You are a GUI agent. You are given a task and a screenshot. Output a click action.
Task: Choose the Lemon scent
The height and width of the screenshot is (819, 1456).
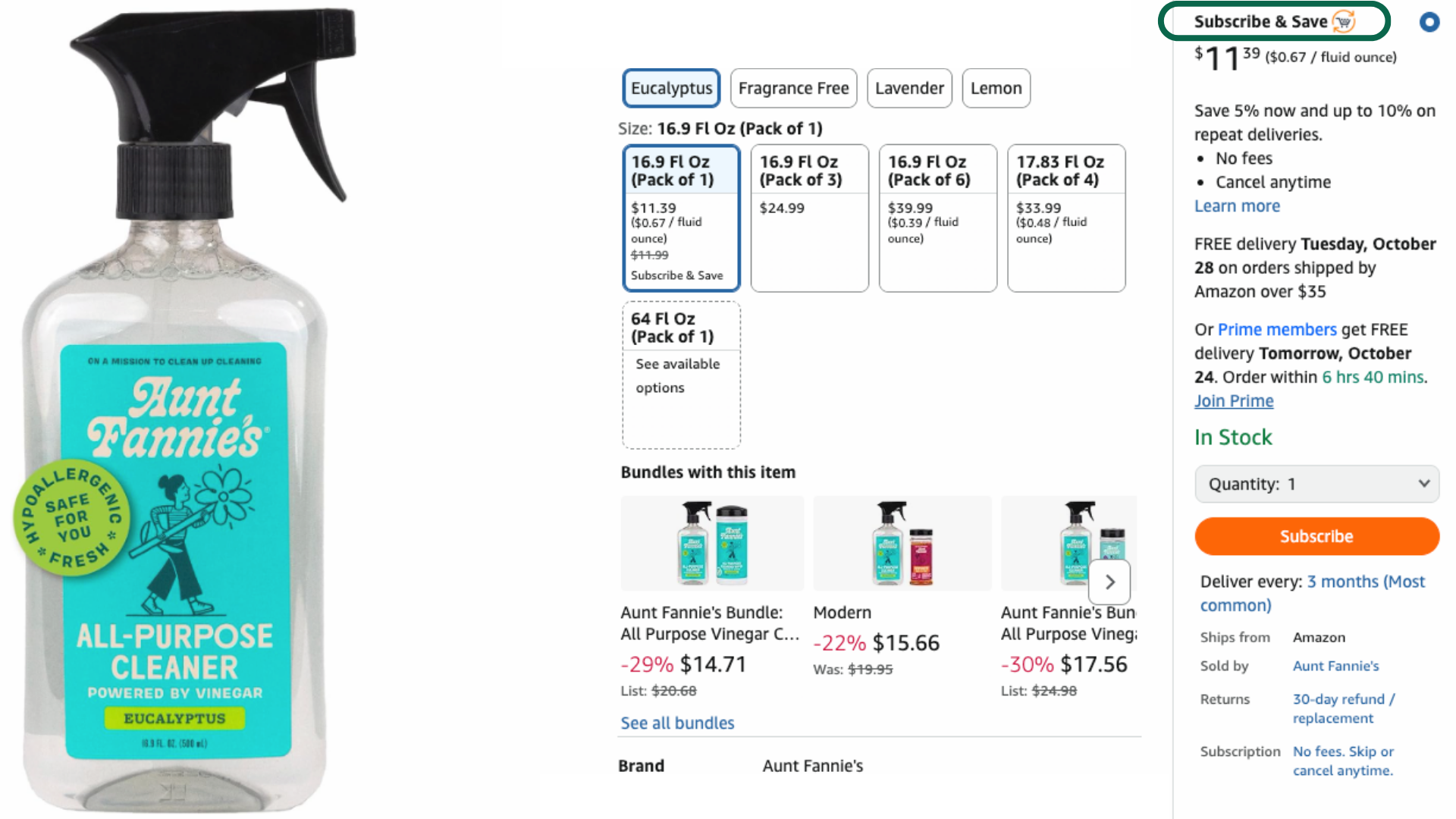996,88
